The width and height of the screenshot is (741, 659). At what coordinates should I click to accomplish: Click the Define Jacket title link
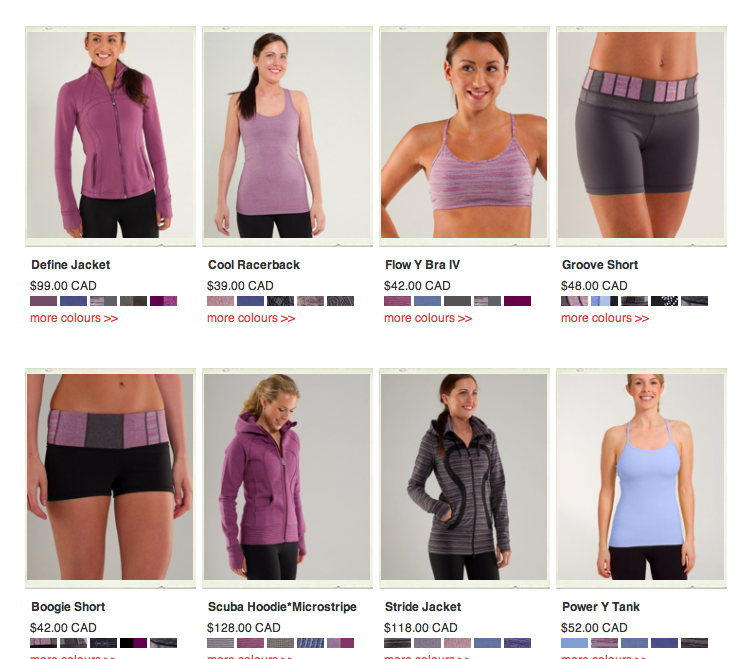(x=70, y=265)
